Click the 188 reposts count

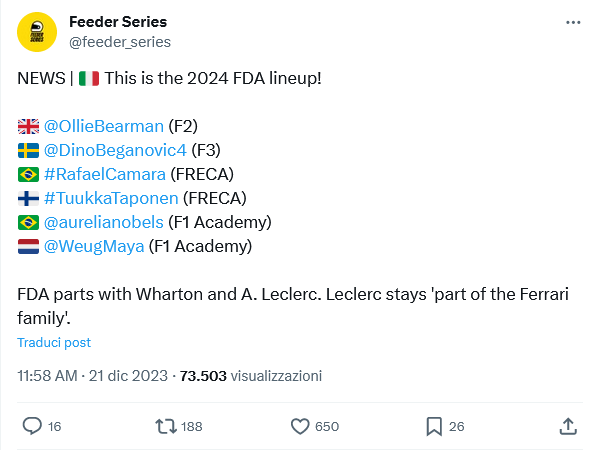tap(191, 426)
